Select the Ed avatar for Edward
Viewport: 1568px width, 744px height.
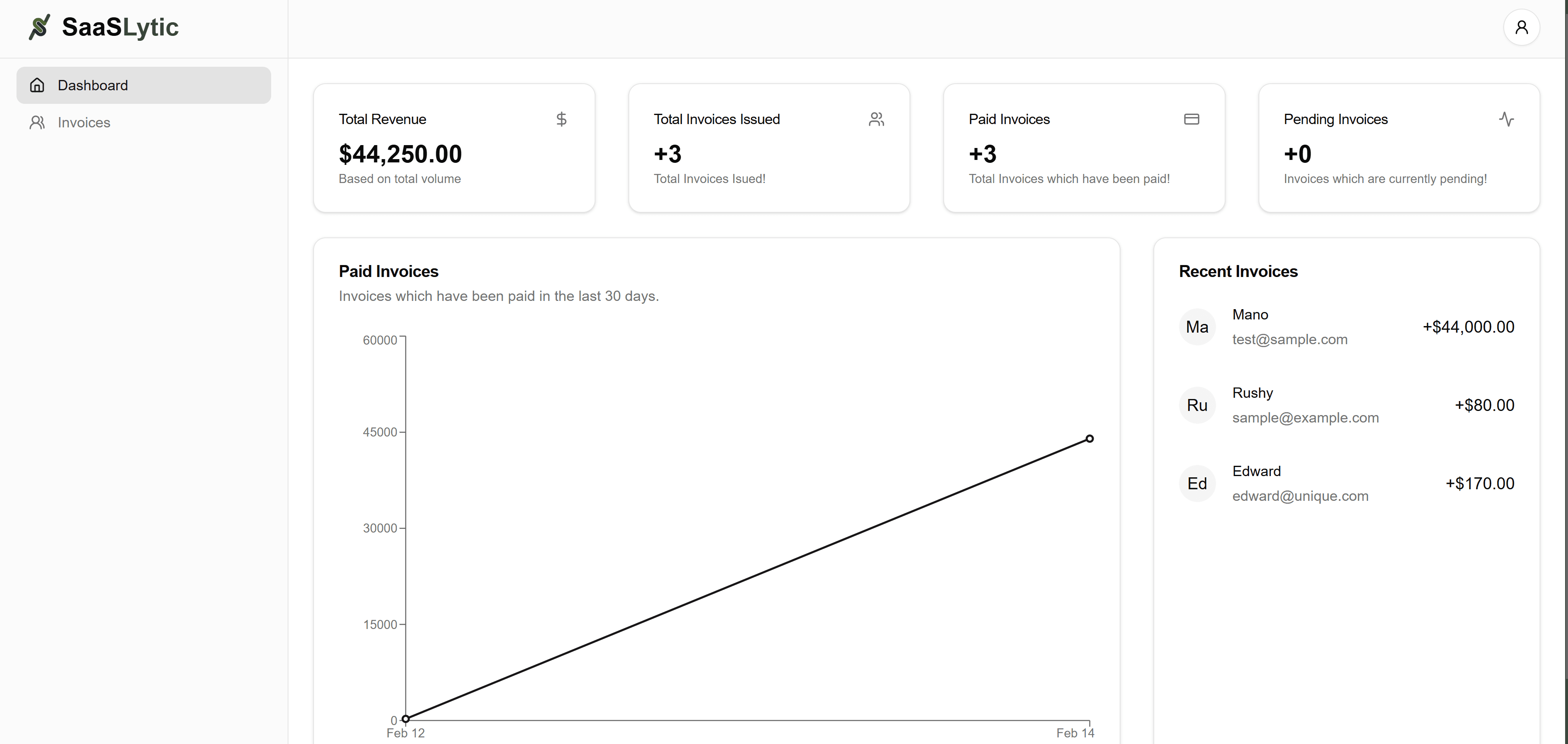pyautogui.click(x=1197, y=483)
